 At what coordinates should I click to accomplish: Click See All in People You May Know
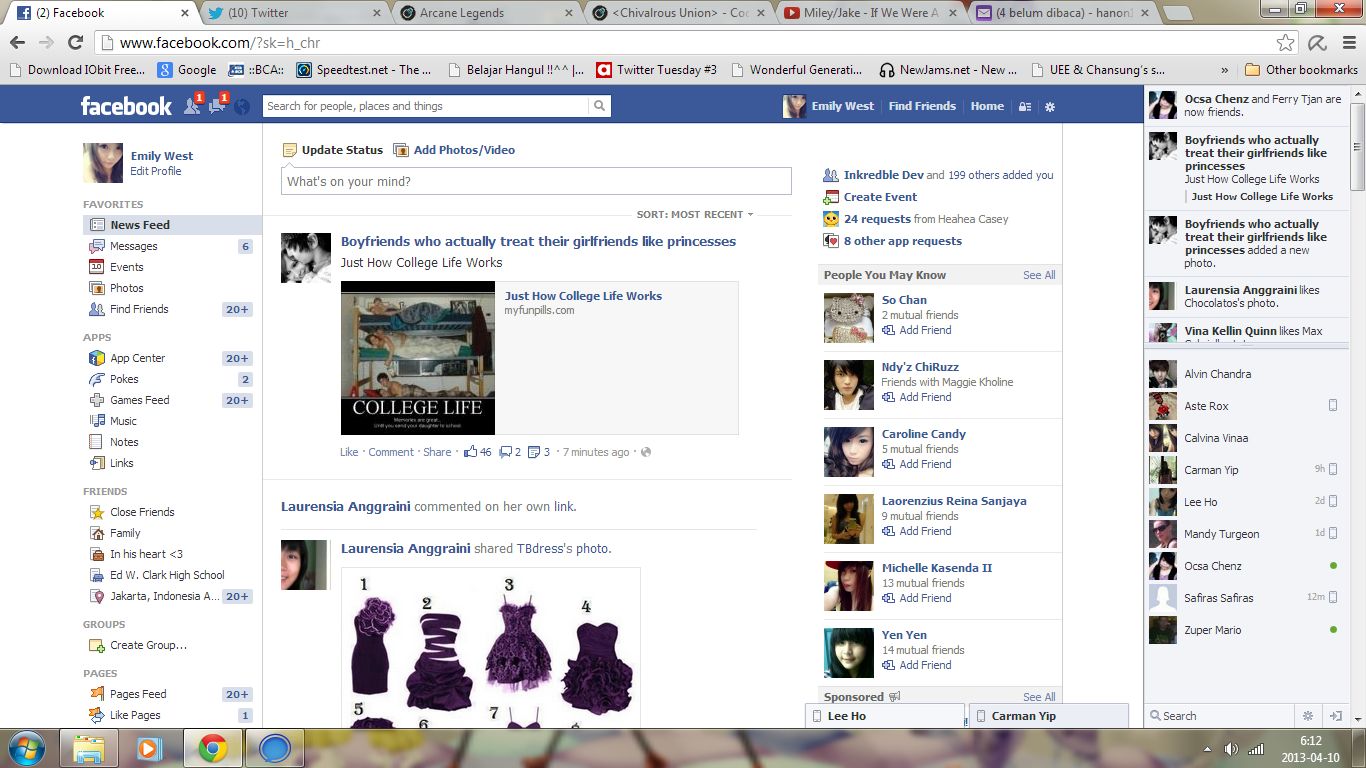1039,275
